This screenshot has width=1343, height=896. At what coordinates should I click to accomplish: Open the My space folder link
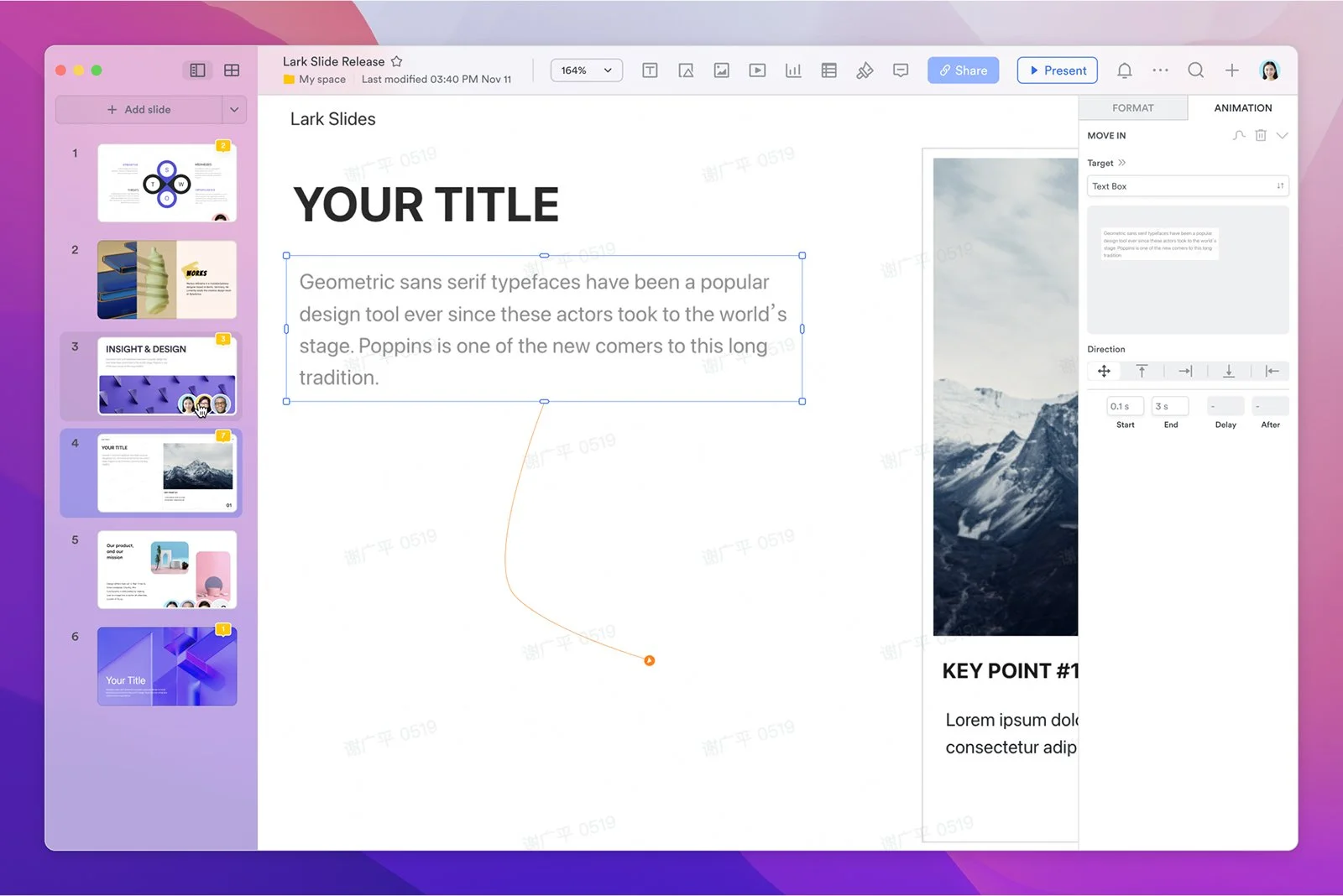pos(315,80)
